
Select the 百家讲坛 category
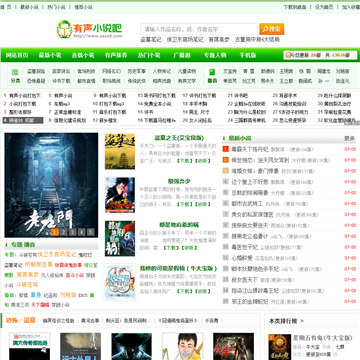61,71
